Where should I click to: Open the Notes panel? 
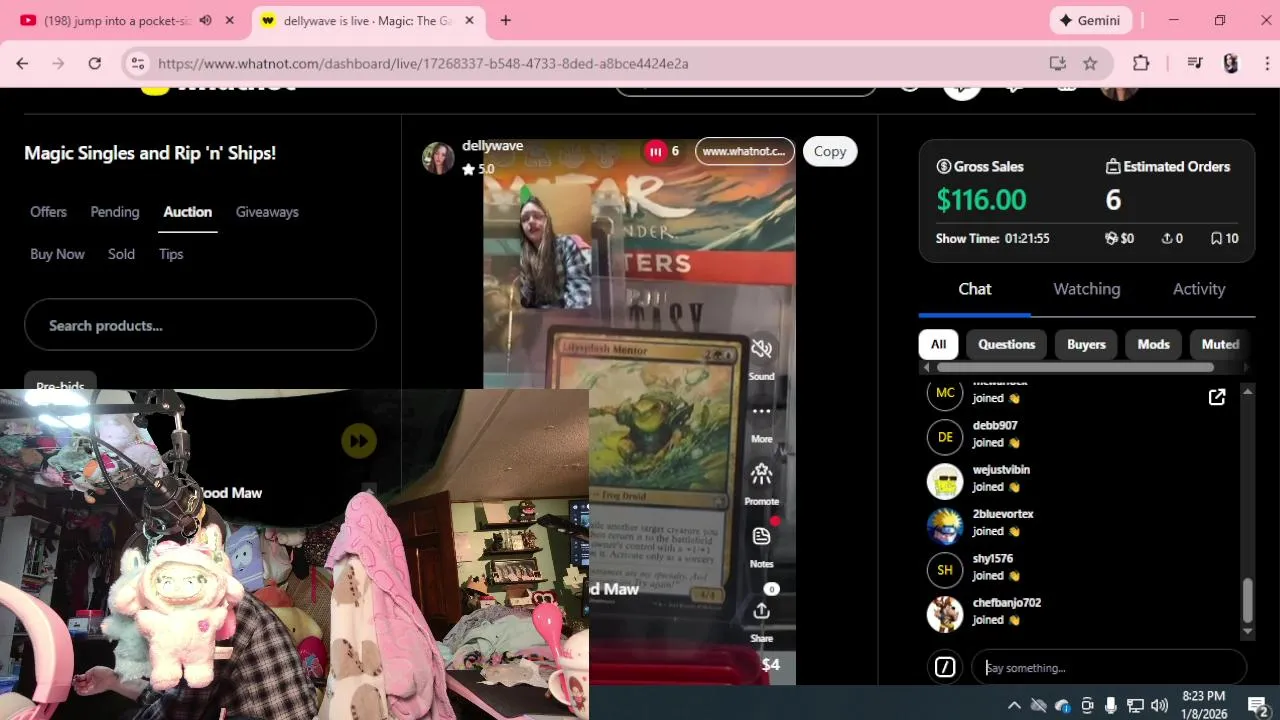(x=761, y=536)
